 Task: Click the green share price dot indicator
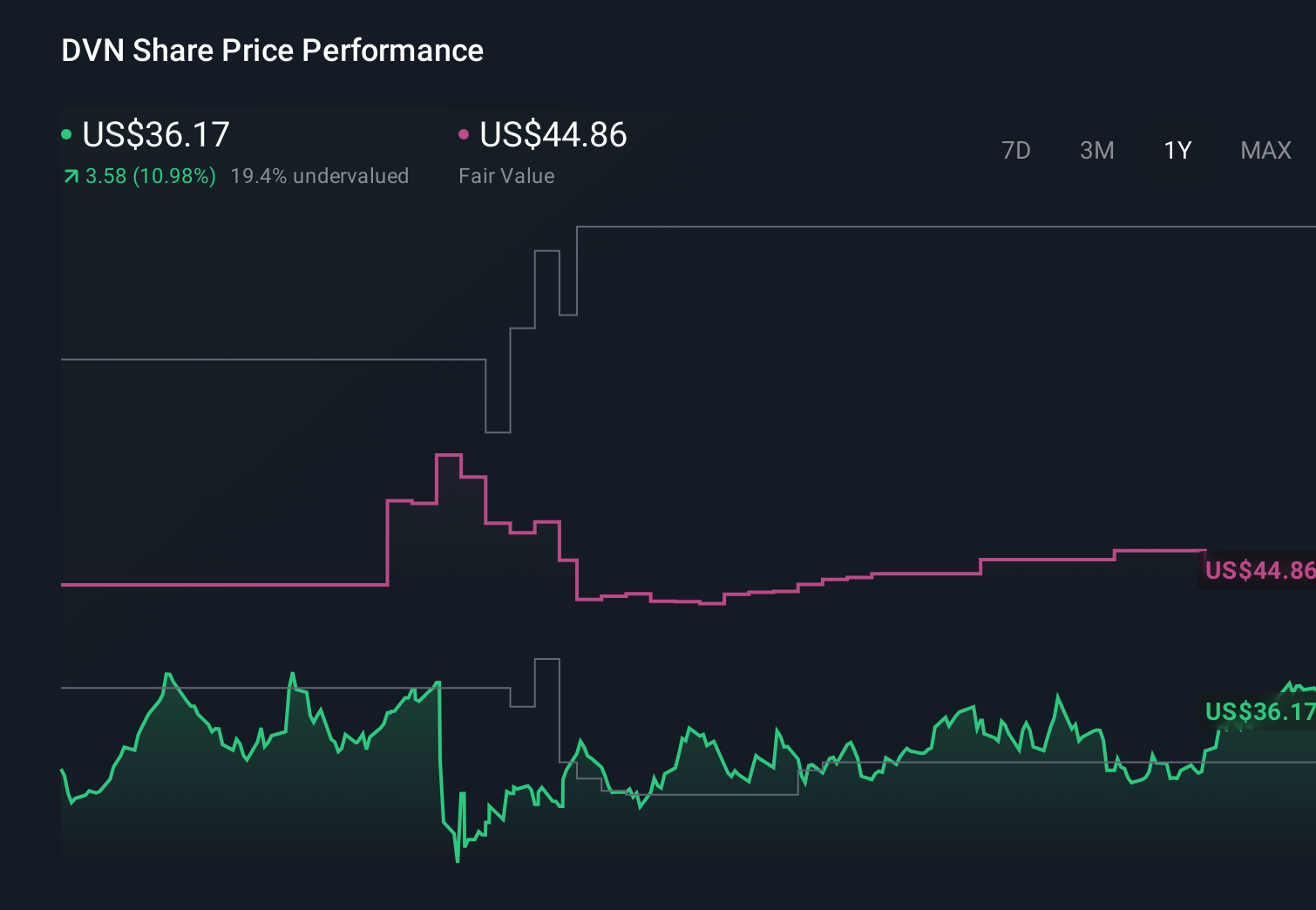pos(66,134)
